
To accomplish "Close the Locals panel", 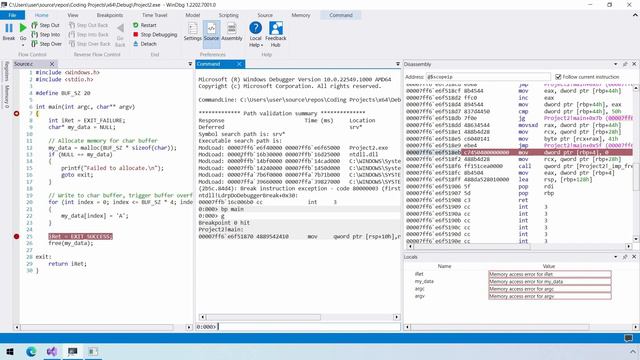I will [634, 257].
